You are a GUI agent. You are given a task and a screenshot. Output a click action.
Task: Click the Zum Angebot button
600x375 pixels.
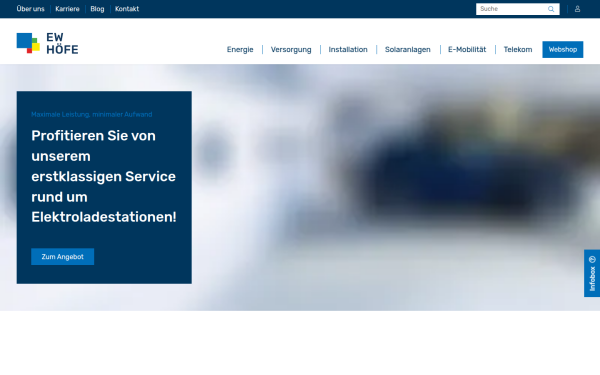point(62,256)
